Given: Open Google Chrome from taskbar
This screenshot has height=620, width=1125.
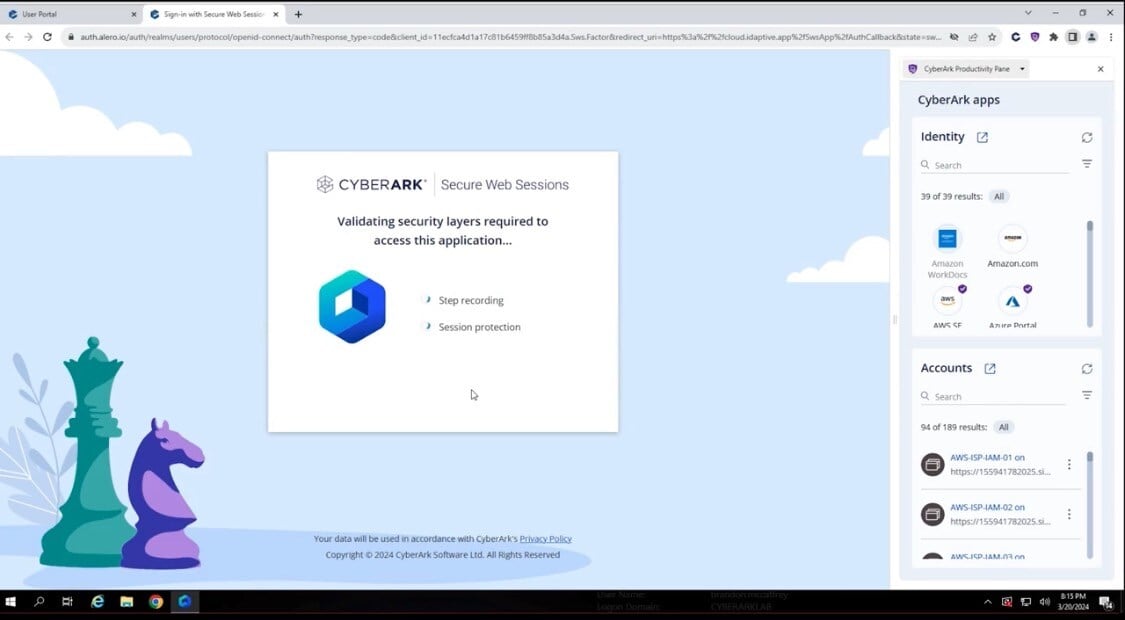Looking at the screenshot, I should [x=156, y=601].
